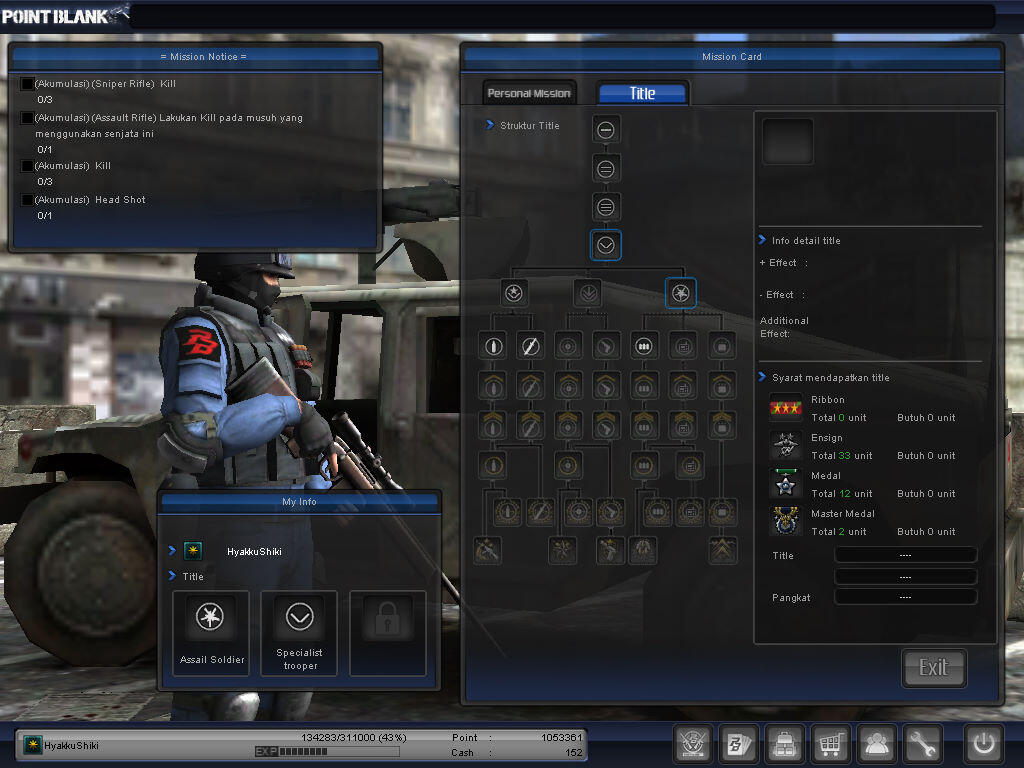This screenshot has height=768, width=1024.
Task: Click the Mission Card panel header
Action: pos(731,57)
